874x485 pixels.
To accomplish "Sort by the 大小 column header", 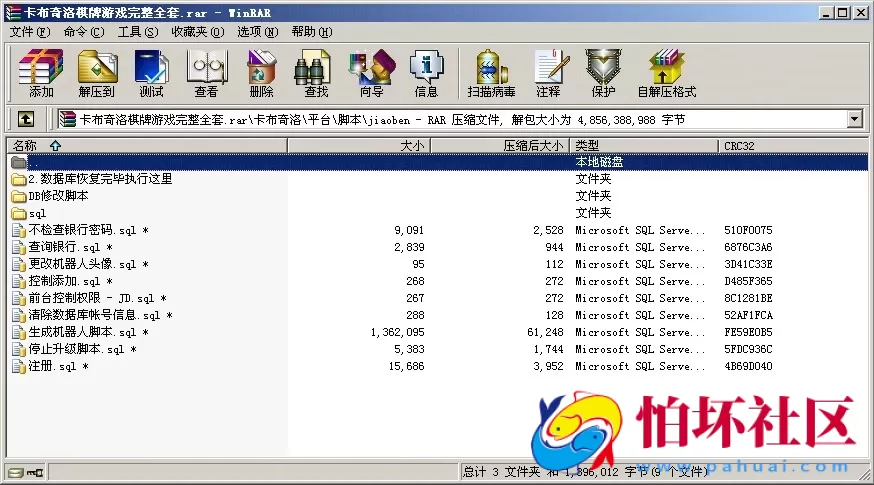I will [x=359, y=146].
